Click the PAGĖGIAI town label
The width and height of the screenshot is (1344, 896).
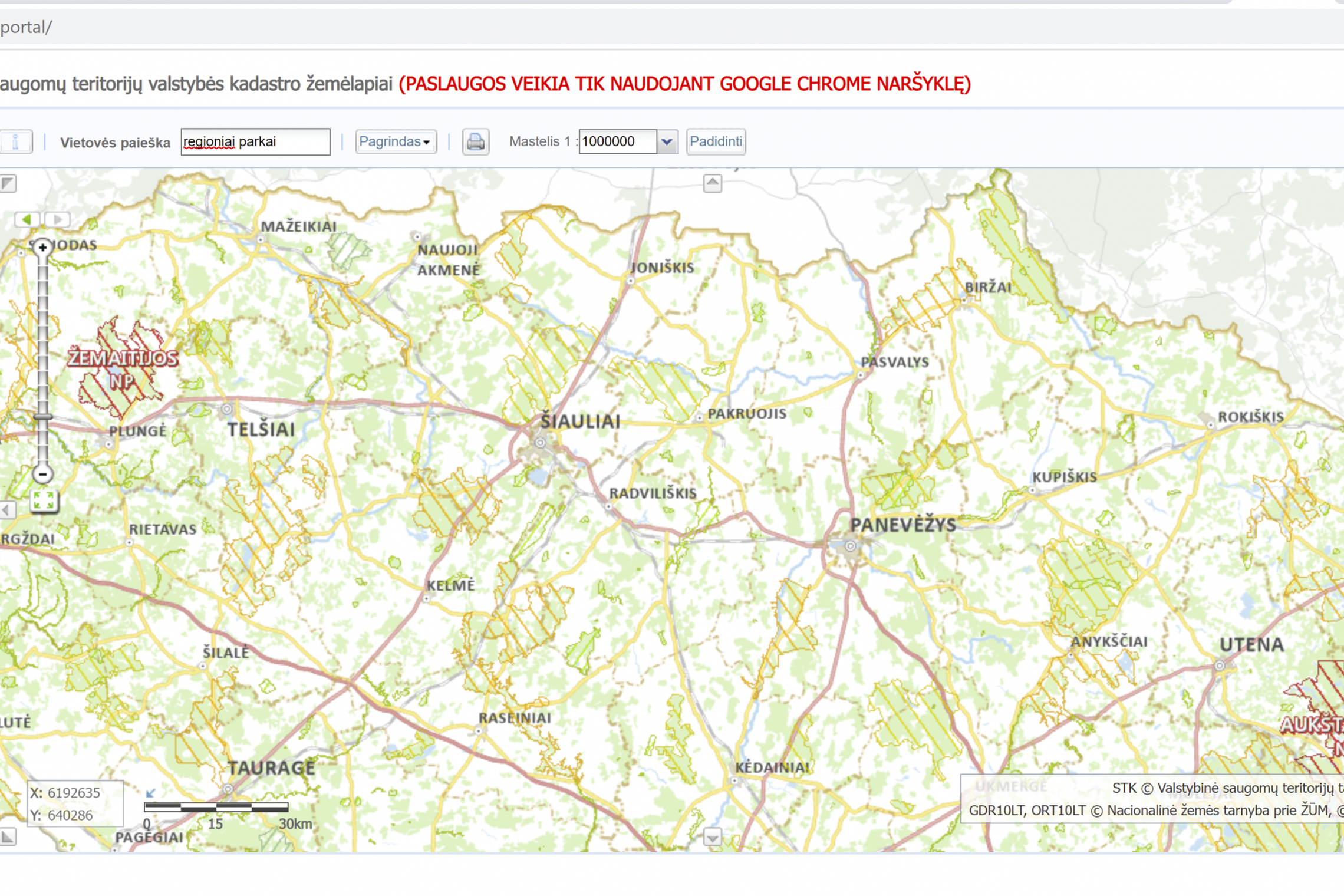pos(149,837)
